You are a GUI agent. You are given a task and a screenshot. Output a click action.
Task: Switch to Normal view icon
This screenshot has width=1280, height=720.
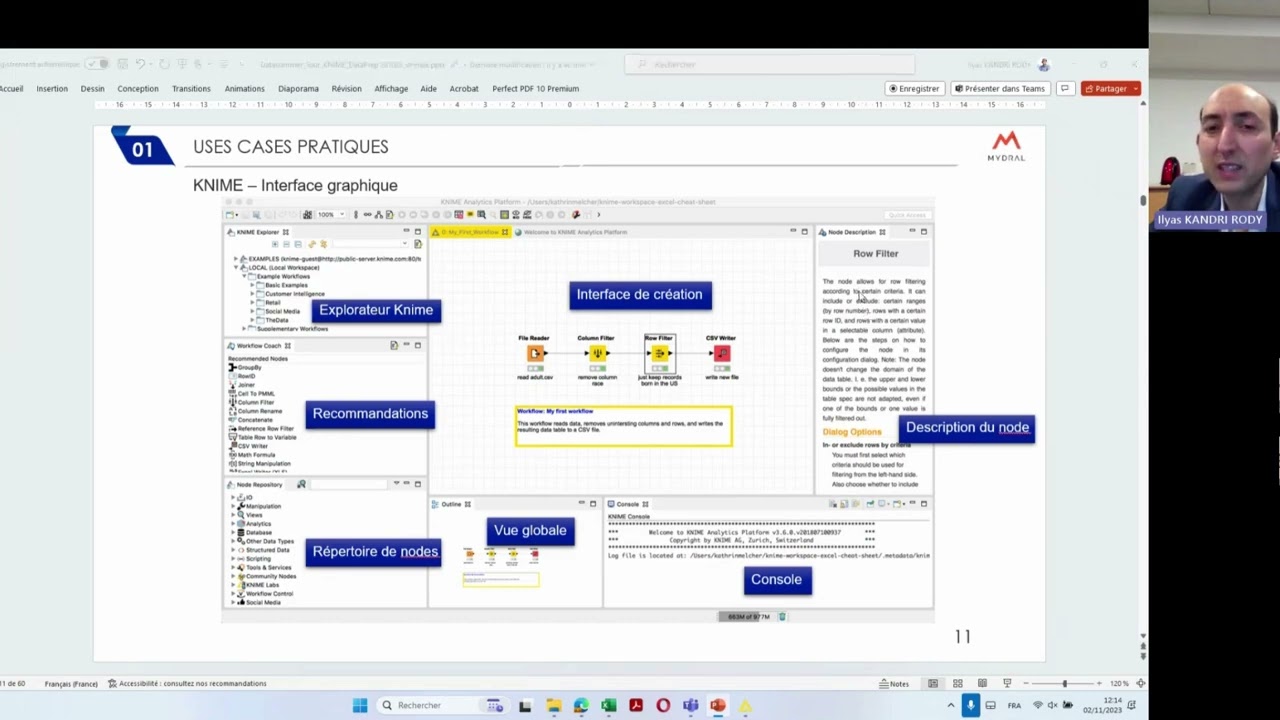(x=933, y=684)
